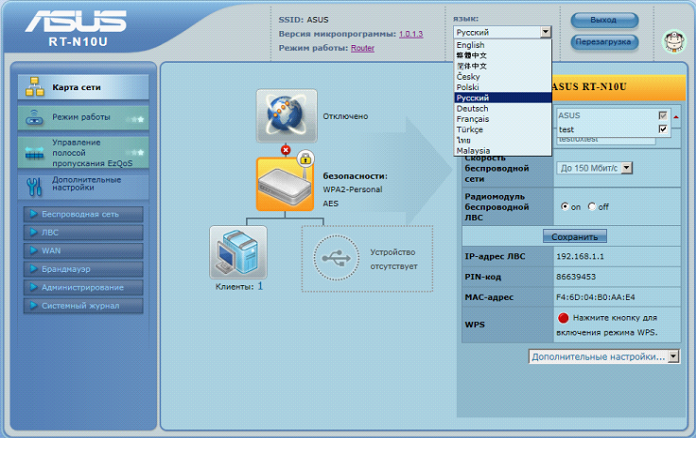This screenshot has height=457, width=696.
Task: Click the Перезагрузка reboot button
Action: [x=604, y=42]
